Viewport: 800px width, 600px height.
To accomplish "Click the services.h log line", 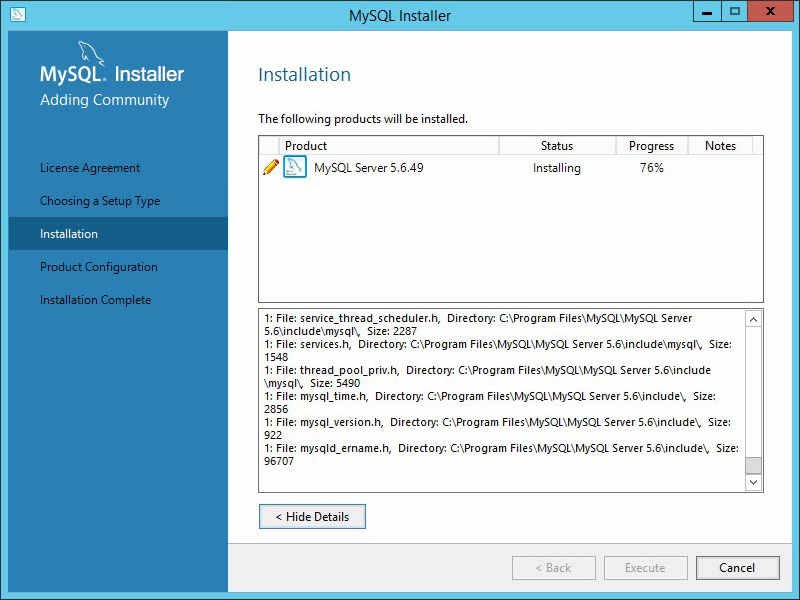I will 498,351.
